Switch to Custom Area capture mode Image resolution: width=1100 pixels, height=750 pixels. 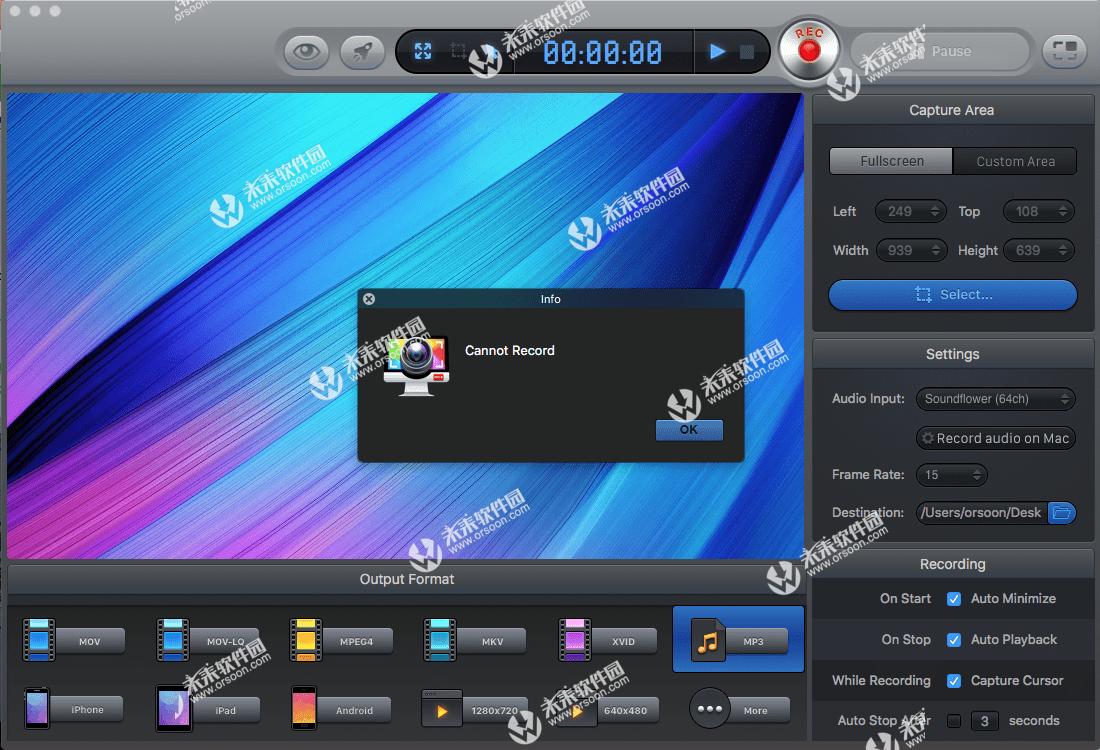point(1015,160)
